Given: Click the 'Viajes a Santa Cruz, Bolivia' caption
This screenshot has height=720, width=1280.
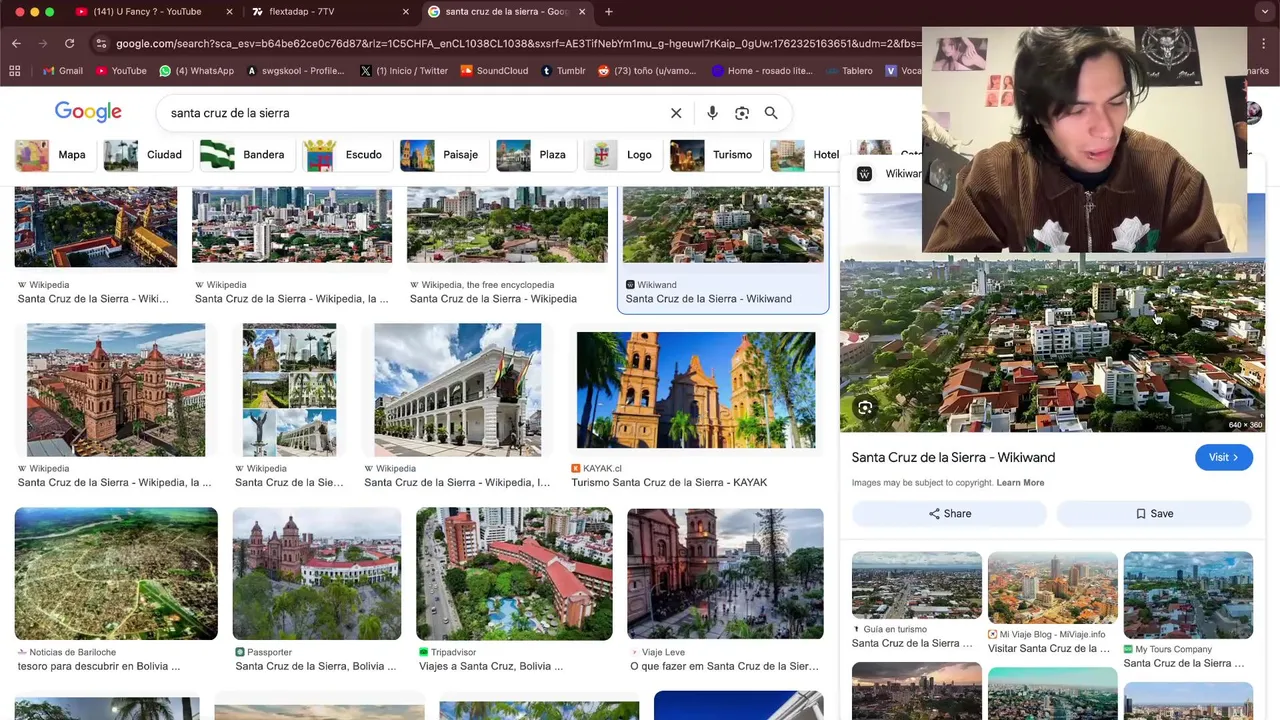Looking at the screenshot, I should point(491,666).
